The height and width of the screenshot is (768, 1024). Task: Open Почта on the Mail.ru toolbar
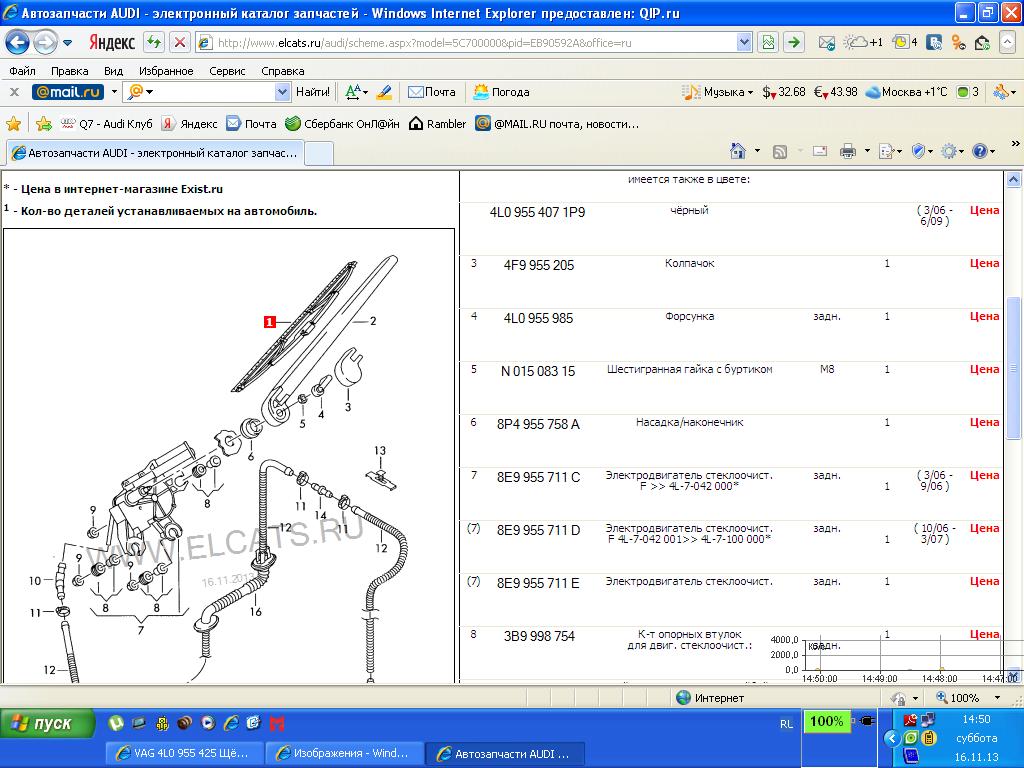pos(432,92)
